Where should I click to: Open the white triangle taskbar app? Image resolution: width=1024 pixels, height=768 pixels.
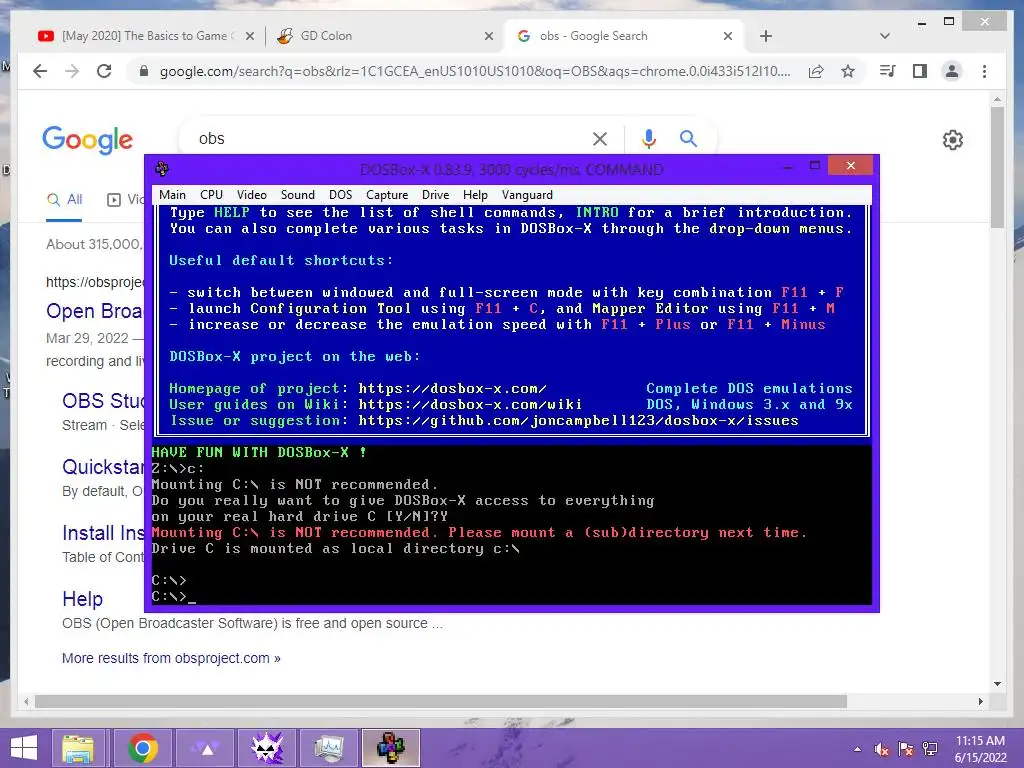(206, 748)
